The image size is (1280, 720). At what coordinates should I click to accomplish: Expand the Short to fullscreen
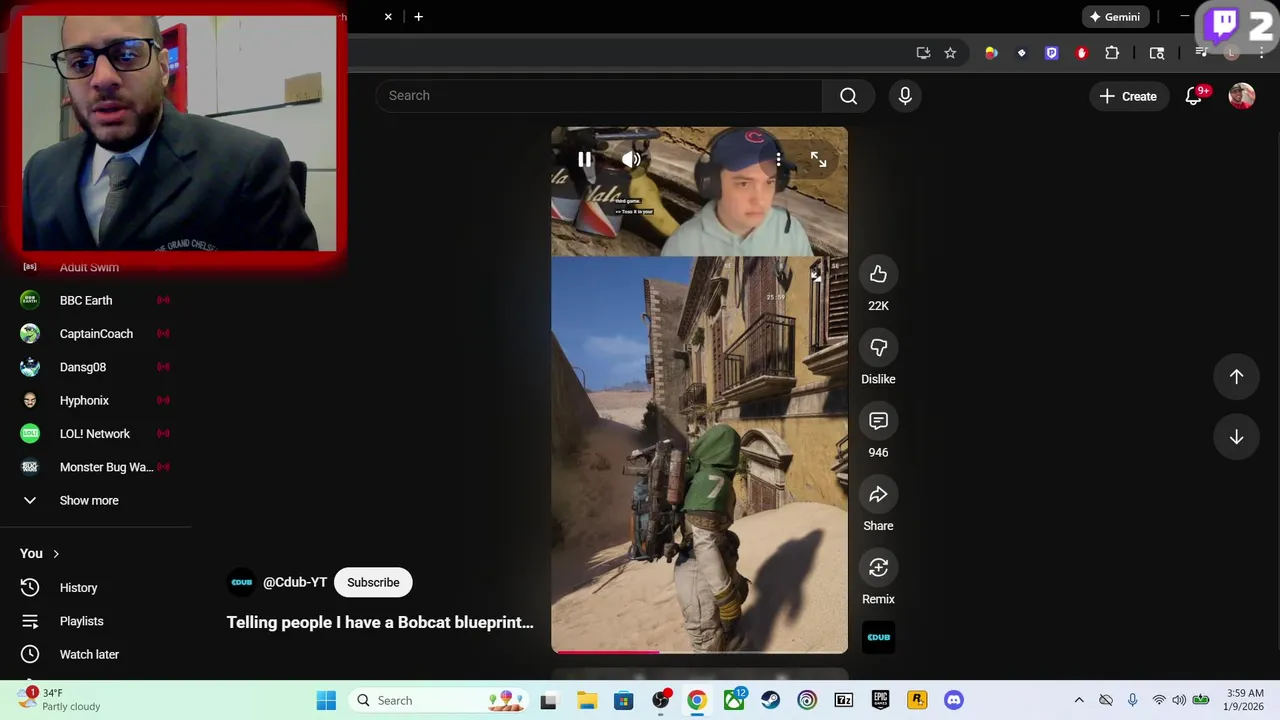coord(818,159)
